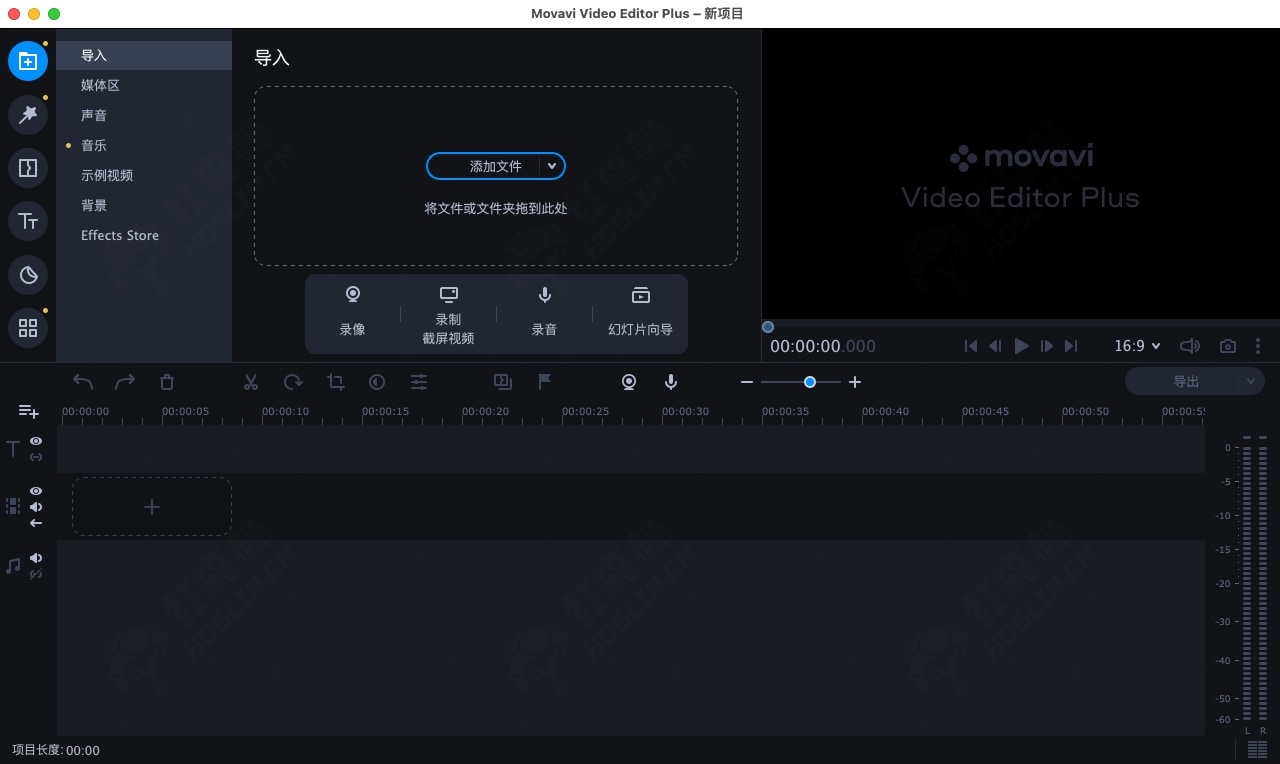The width and height of the screenshot is (1280, 764).
Task: Expand the 添加文件 dropdown arrow
Action: pyautogui.click(x=552, y=166)
